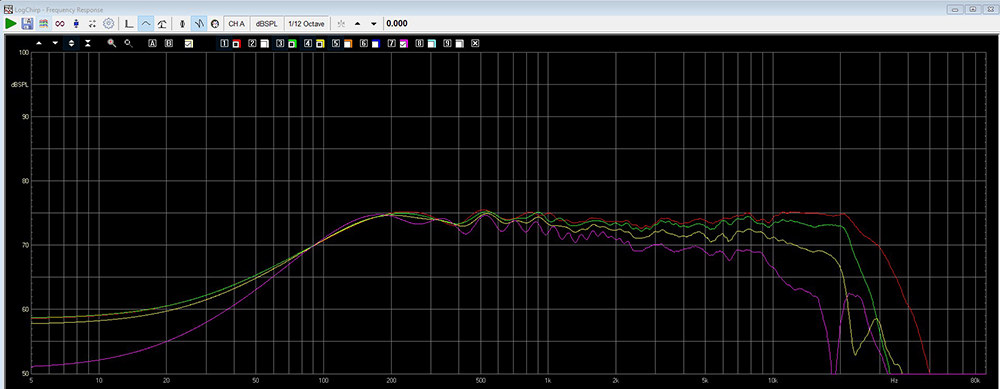Click the orange overlay 5 color swatch
Screen dimensions: 1000x389
tap(348, 43)
